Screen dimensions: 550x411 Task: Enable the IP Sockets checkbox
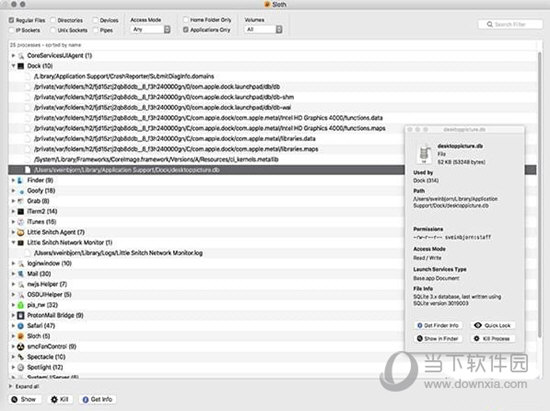pyautogui.click(x=12, y=30)
